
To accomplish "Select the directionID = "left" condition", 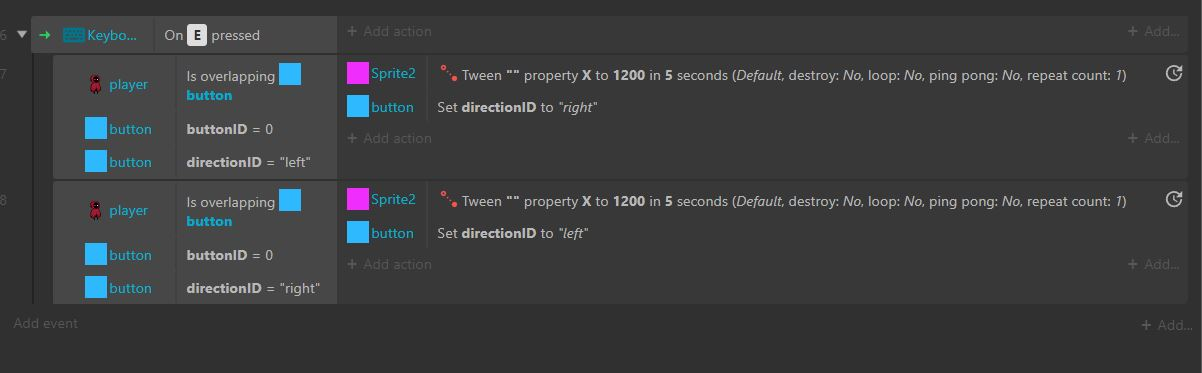I will coord(248,162).
